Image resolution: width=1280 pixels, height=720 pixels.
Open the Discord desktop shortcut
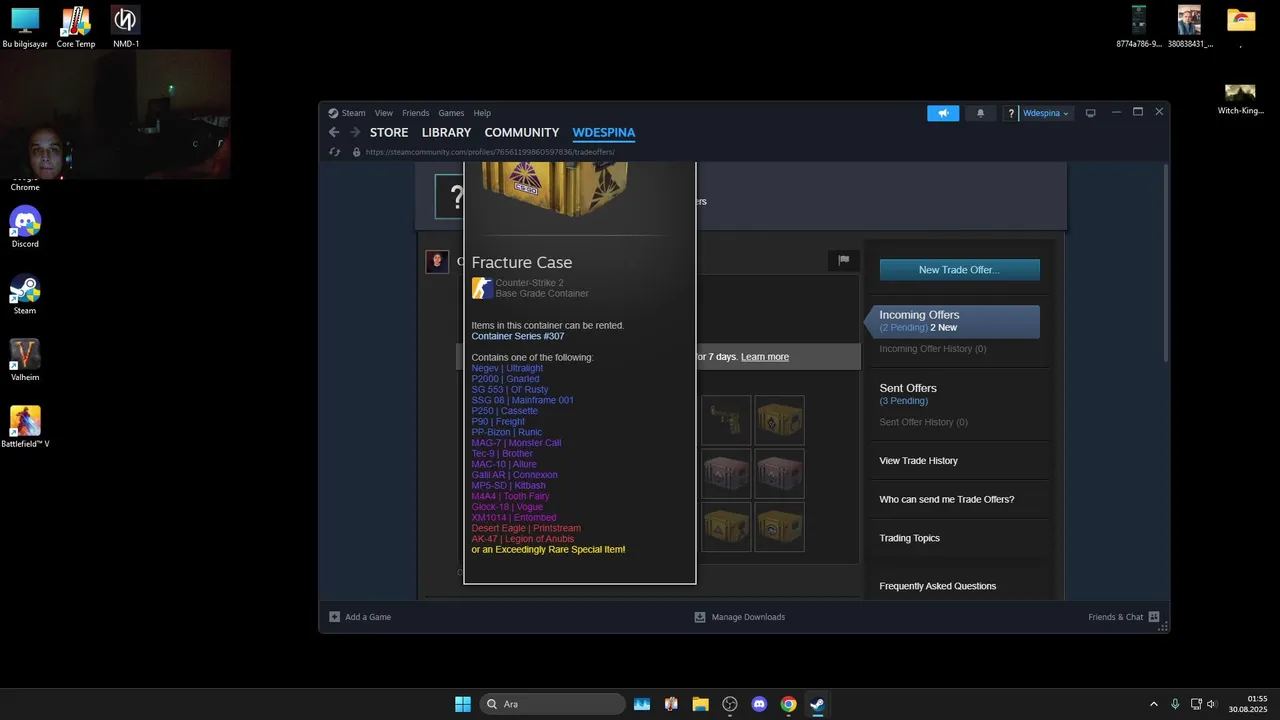[x=25, y=227]
